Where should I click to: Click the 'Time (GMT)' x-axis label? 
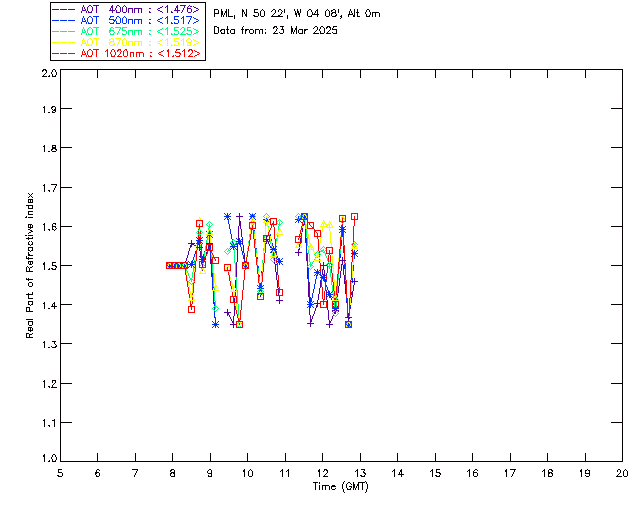(x=341, y=487)
